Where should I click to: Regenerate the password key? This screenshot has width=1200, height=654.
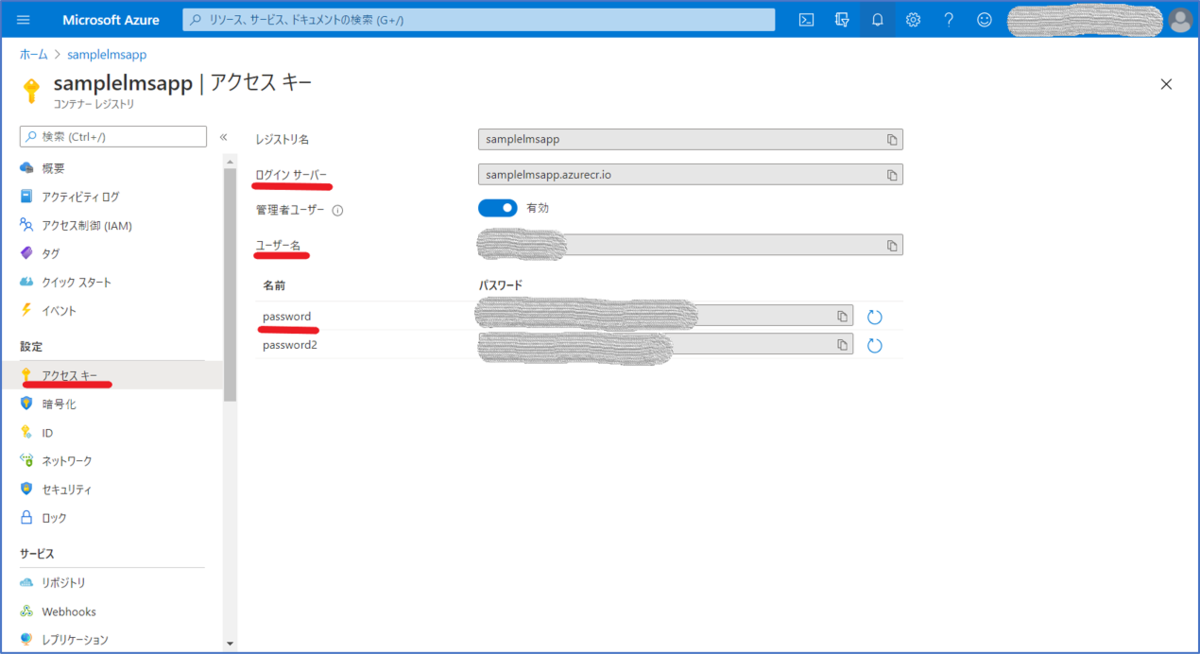(874, 317)
